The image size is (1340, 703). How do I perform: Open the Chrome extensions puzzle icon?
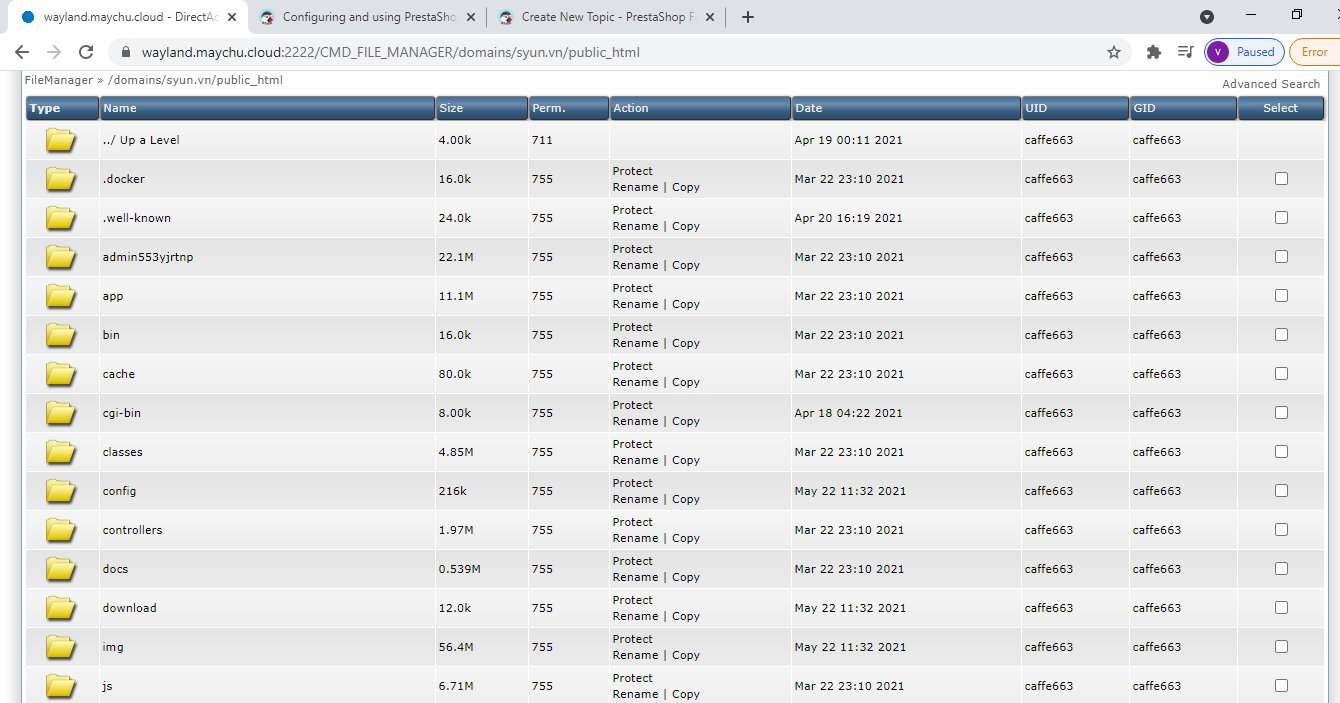1153,52
